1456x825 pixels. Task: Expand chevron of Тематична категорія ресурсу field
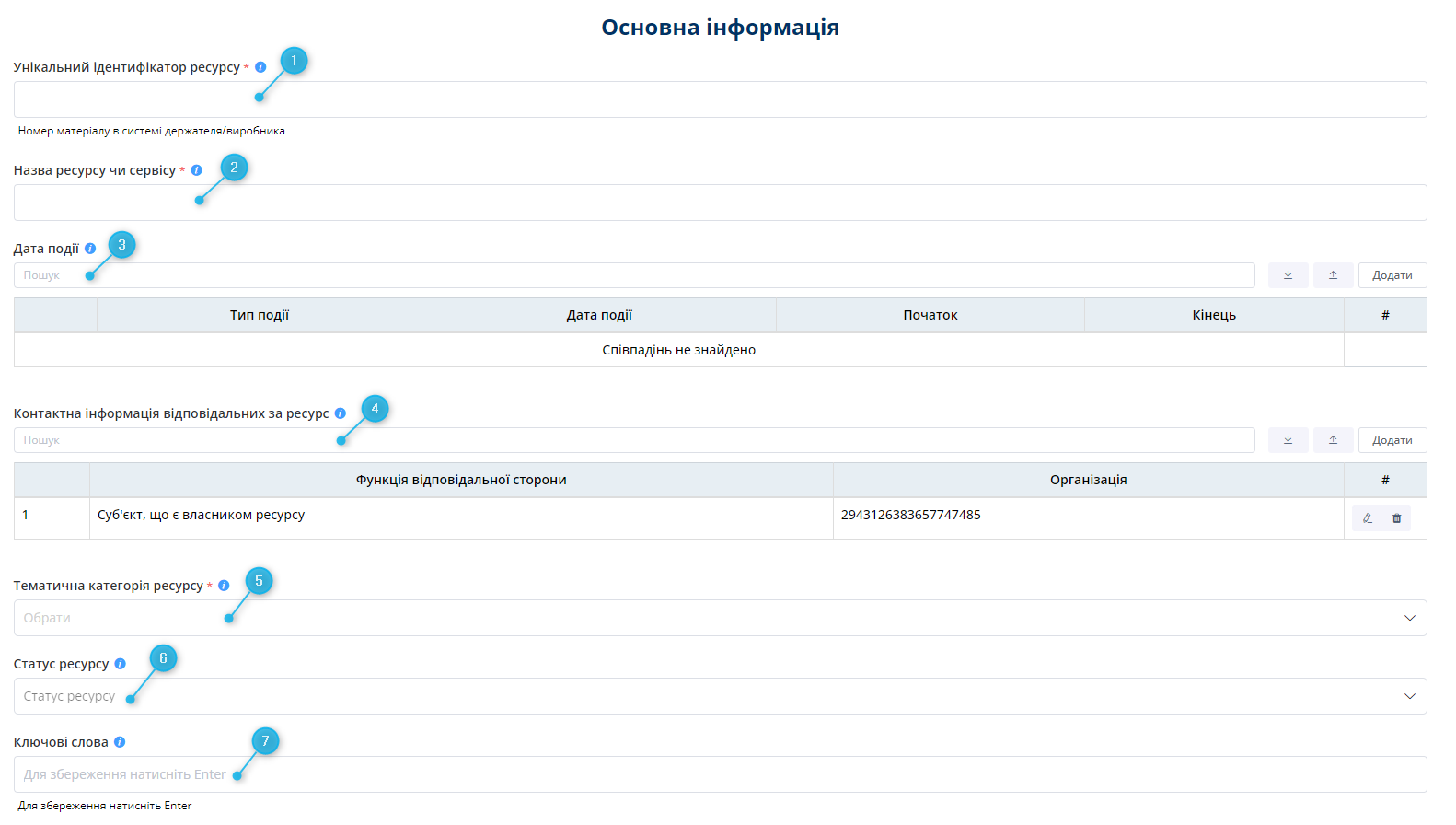click(1409, 618)
